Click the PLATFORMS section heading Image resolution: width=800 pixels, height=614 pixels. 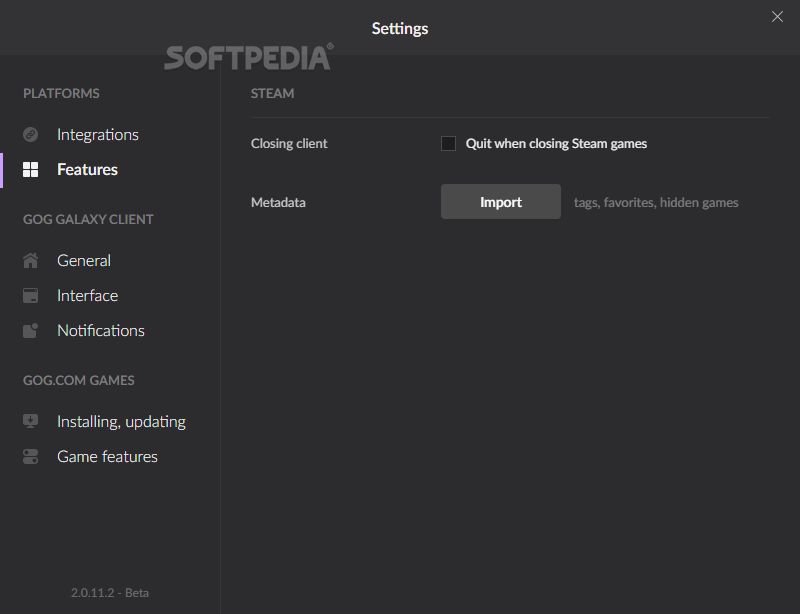pos(61,93)
